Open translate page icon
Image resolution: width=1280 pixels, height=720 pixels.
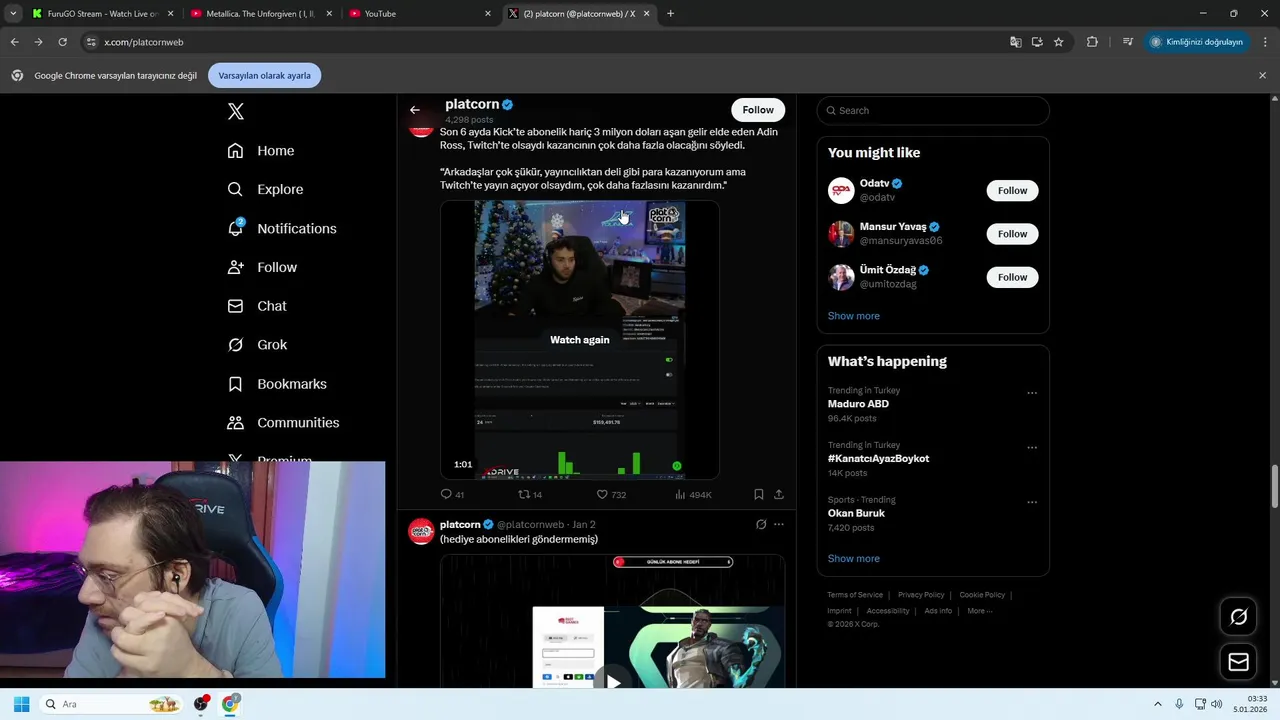click(x=1015, y=42)
